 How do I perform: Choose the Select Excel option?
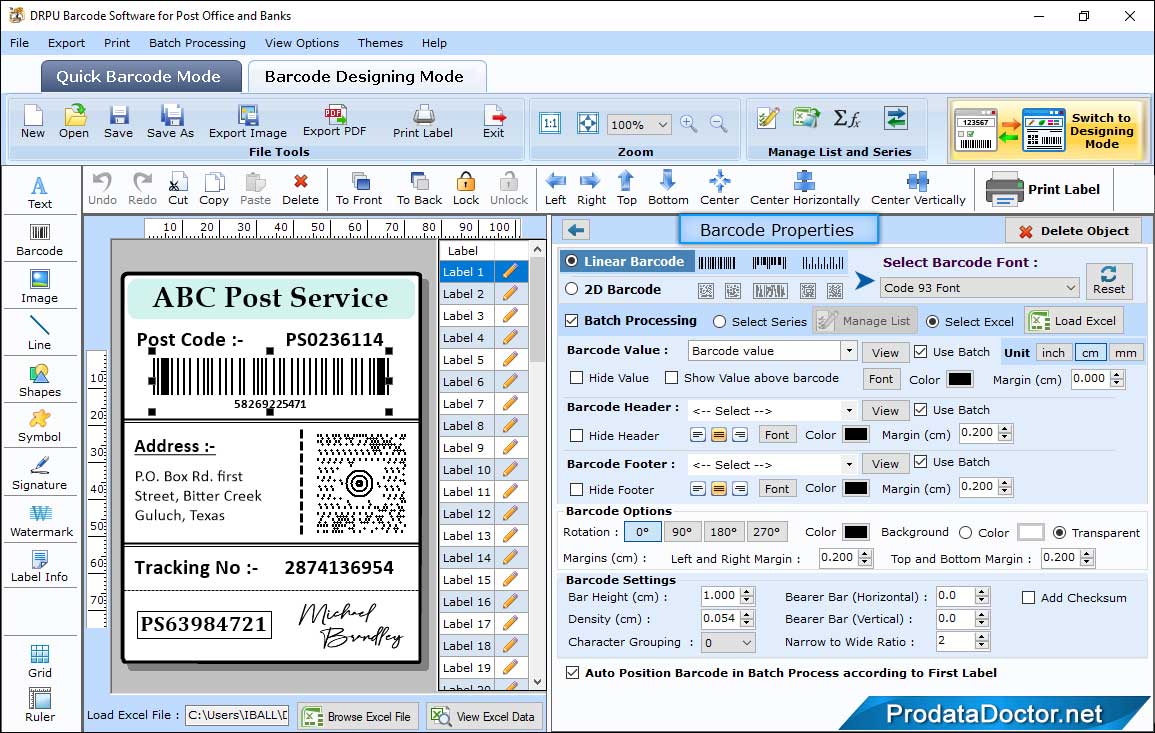point(933,322)
